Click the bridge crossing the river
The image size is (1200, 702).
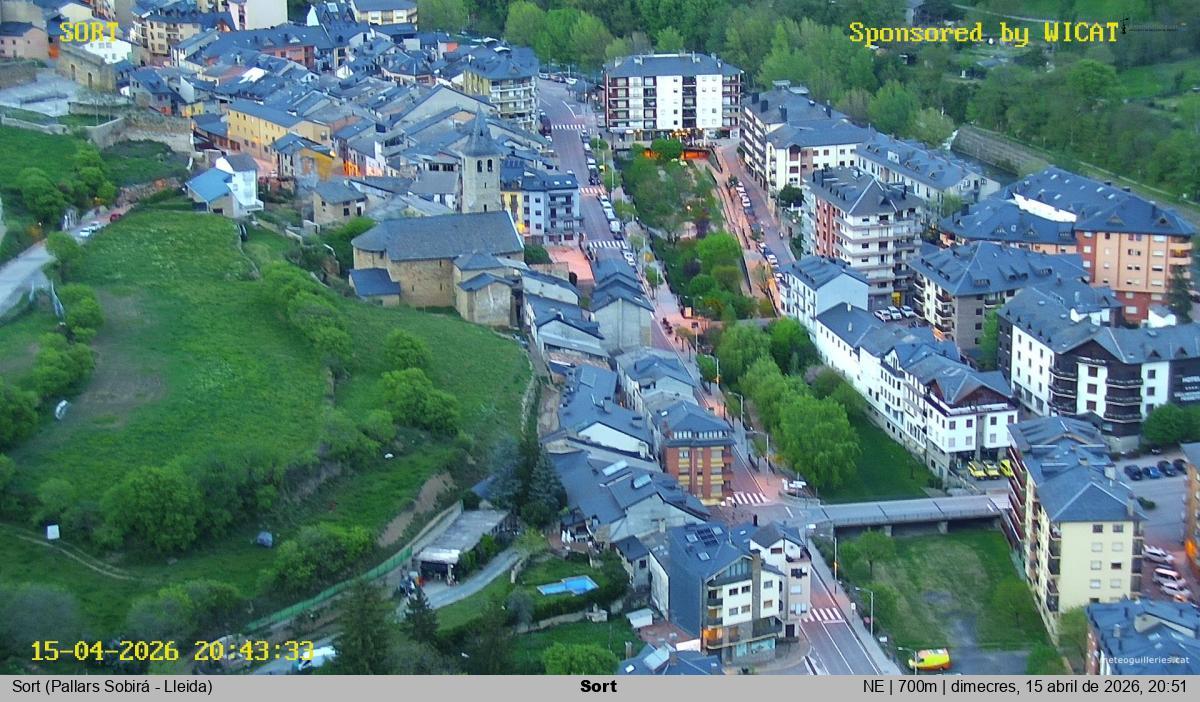point(908,512)
